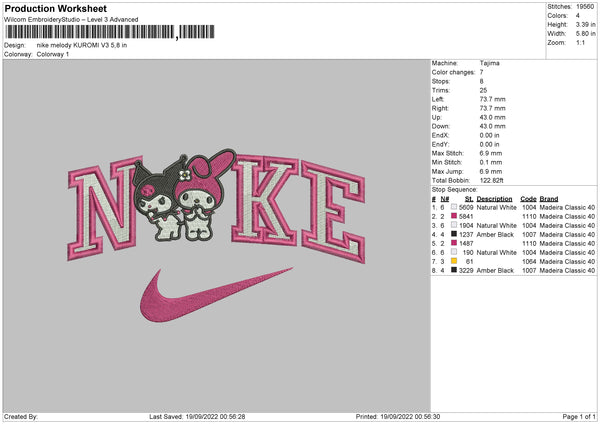Click stitch count '5609' in row 1

coord(466,207)
